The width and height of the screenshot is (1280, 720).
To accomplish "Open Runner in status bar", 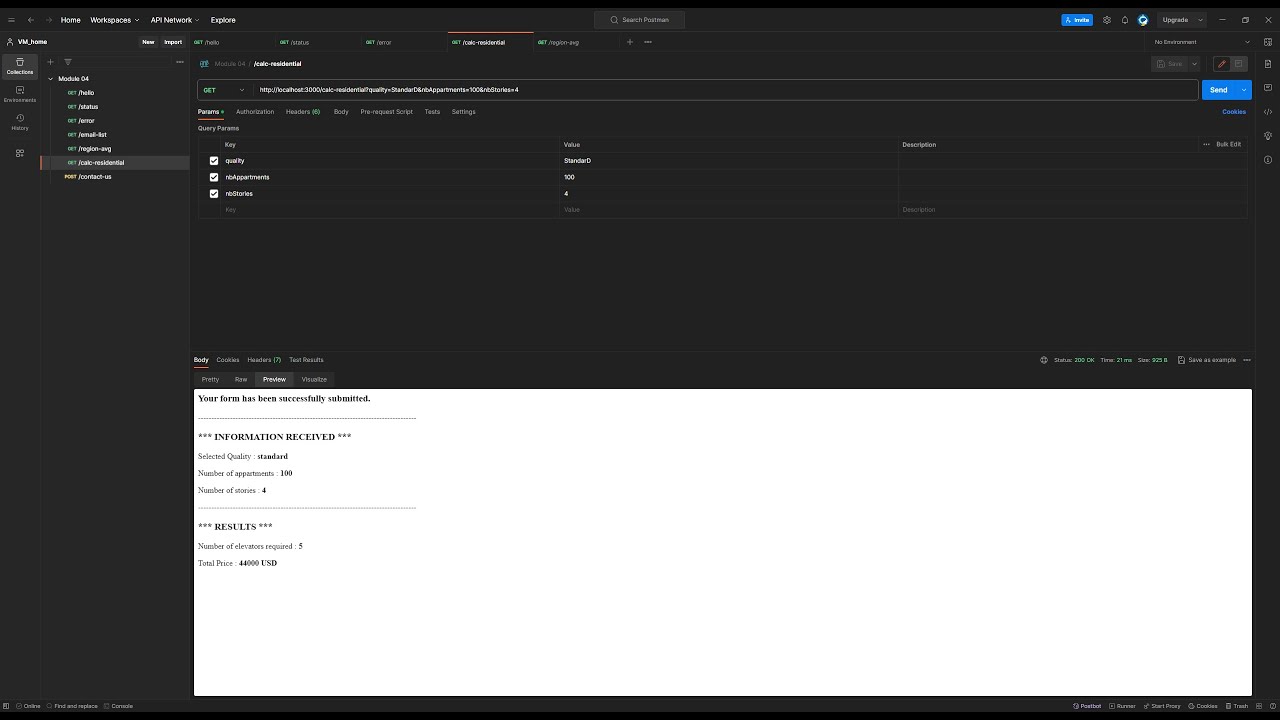I will coord(1121,706).
